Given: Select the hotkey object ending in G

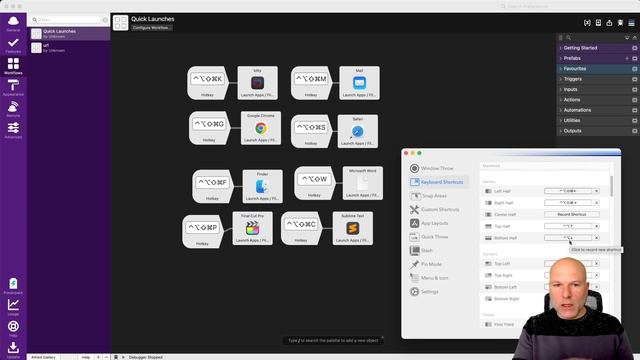Looking at the screenshot, I should (209, 128).
